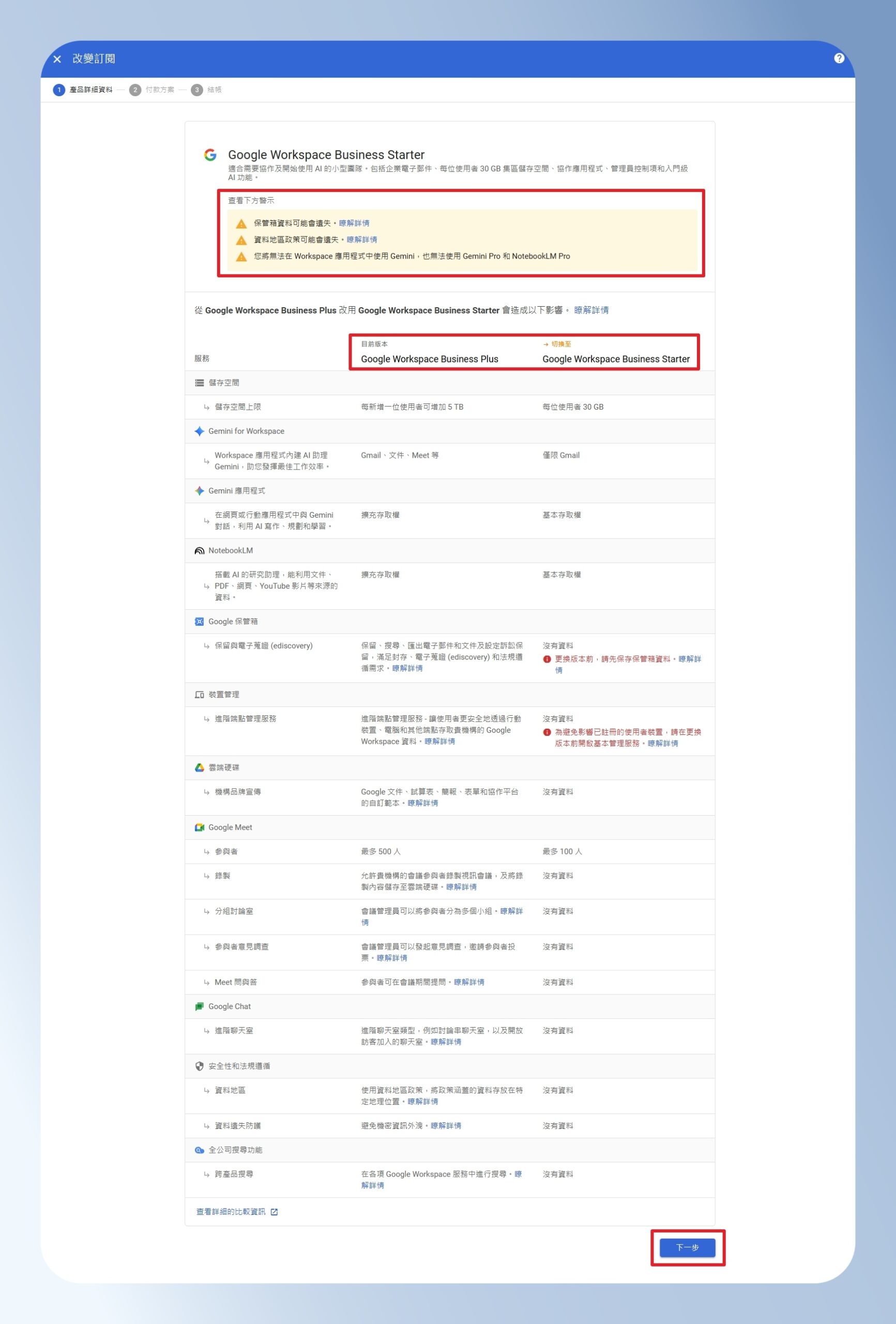Image resolution: width=896 pixels, height=1324 pixels.
Task: Open 瞭解詳情 for 機構品牌宣傳 description
Action: click(422, 803)
